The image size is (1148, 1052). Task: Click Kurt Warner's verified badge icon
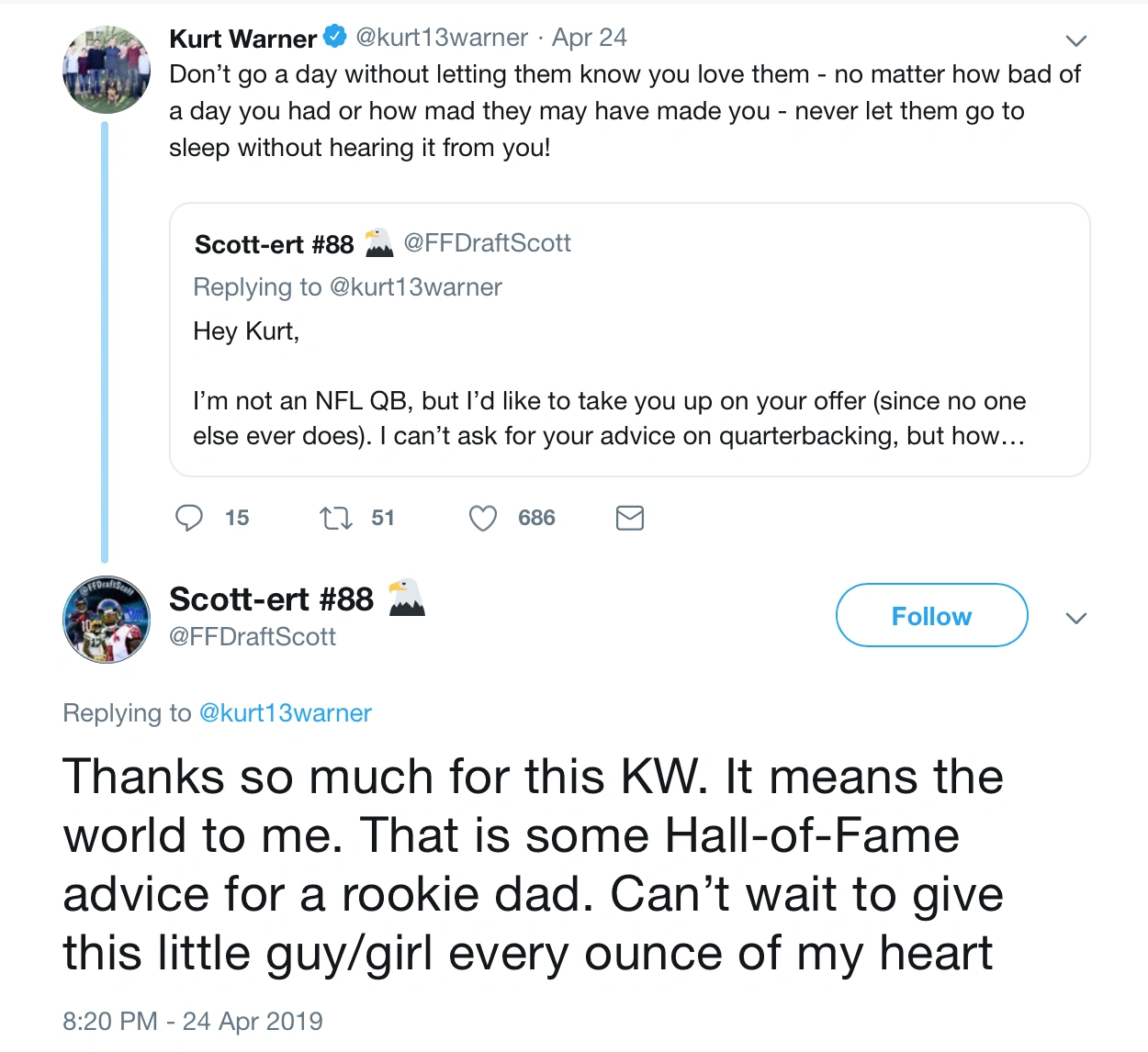coord(336,38)
